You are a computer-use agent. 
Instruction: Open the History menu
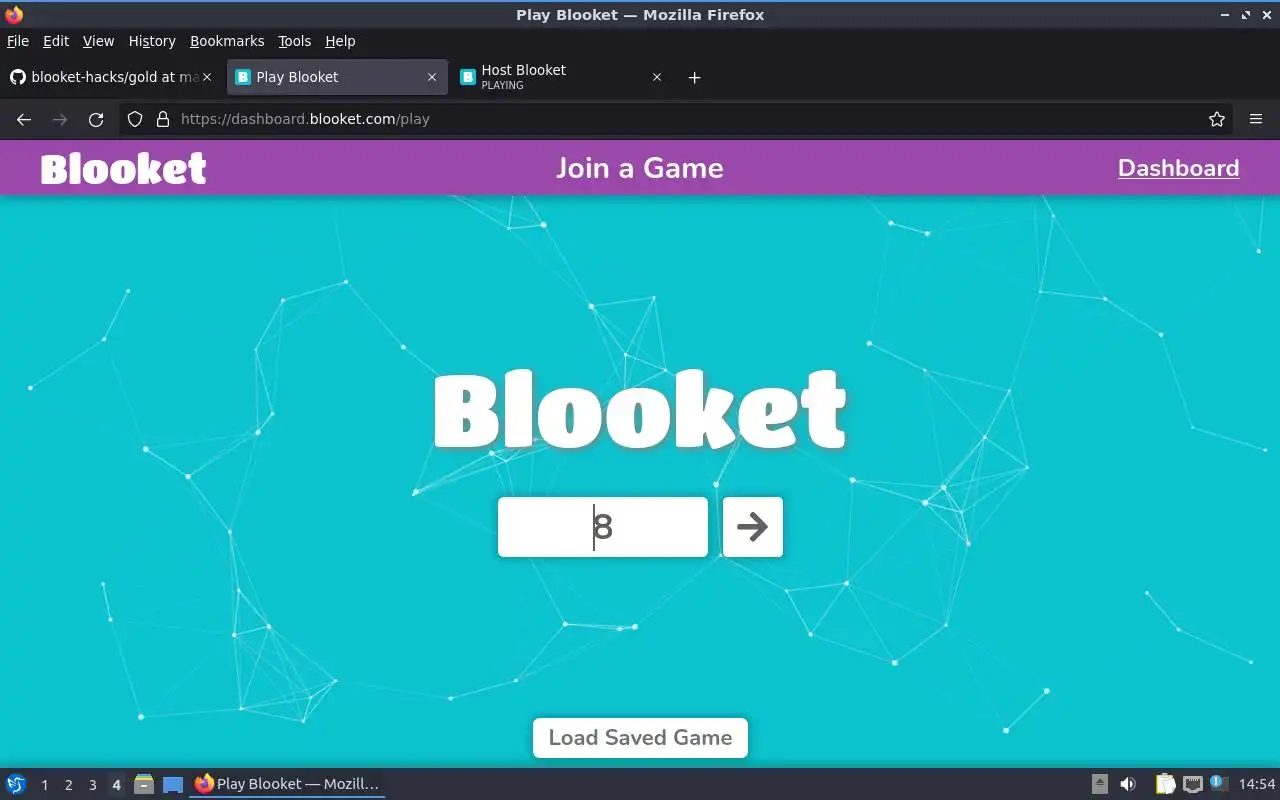152,41
